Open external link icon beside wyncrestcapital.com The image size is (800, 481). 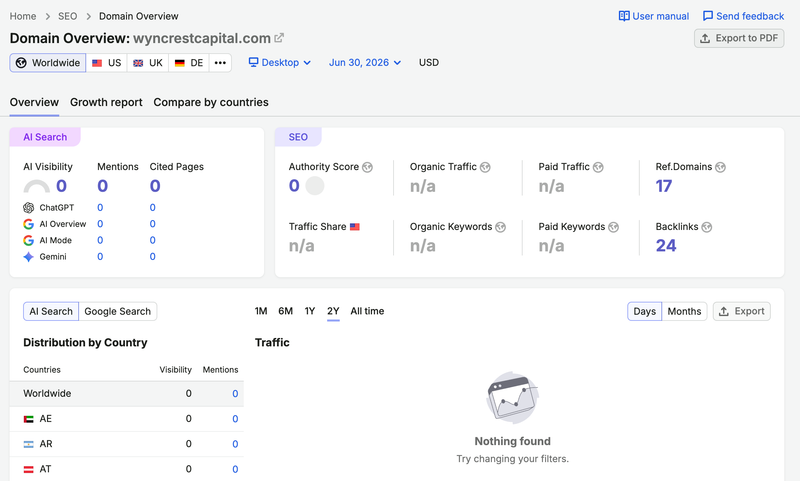[279, 38]
